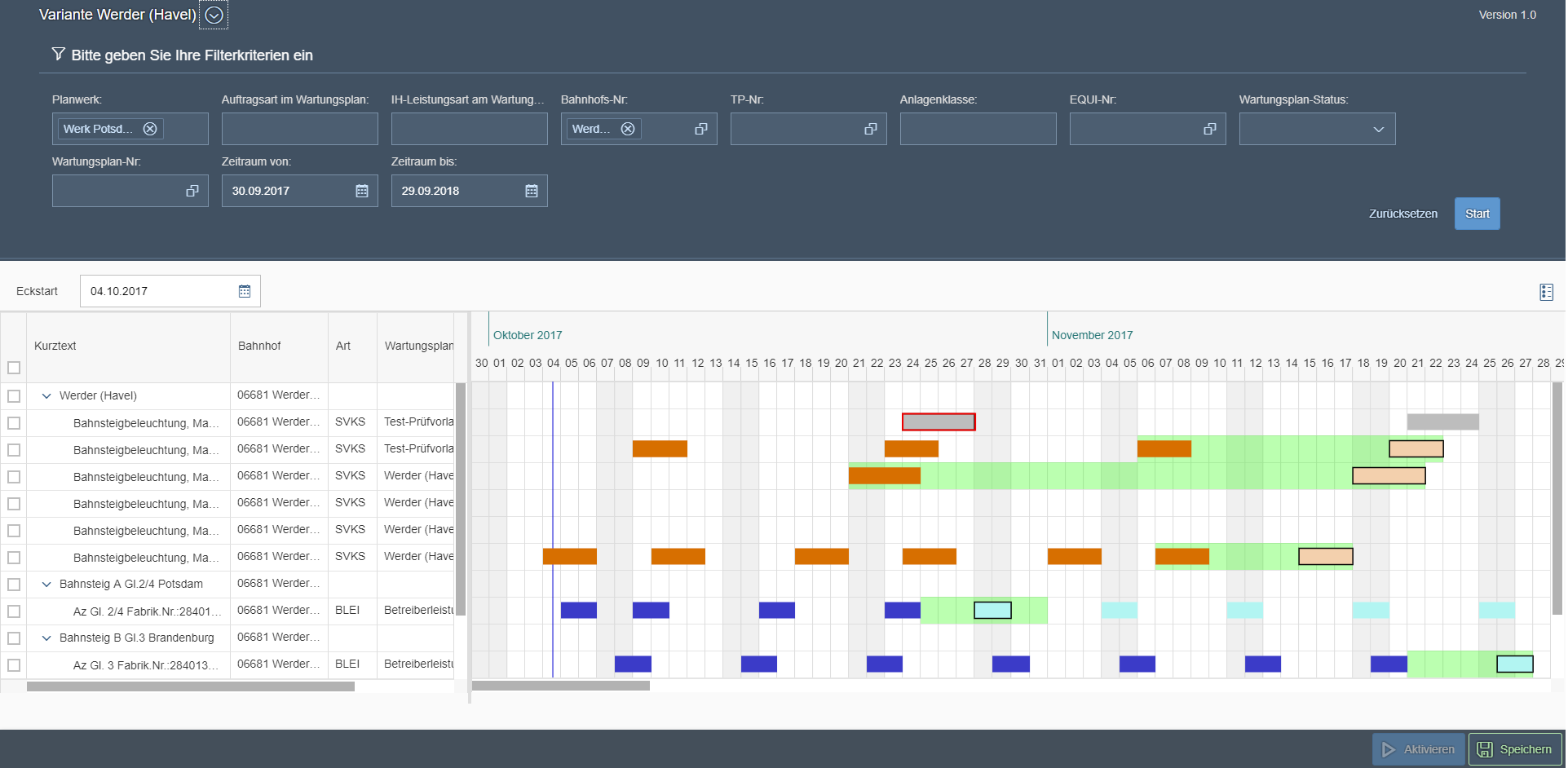Image resolution: width=1568 pixels, height=768 pixels.
Task: Open value help for the Bahnhofs-Nr field
Action: coord(700,128)
